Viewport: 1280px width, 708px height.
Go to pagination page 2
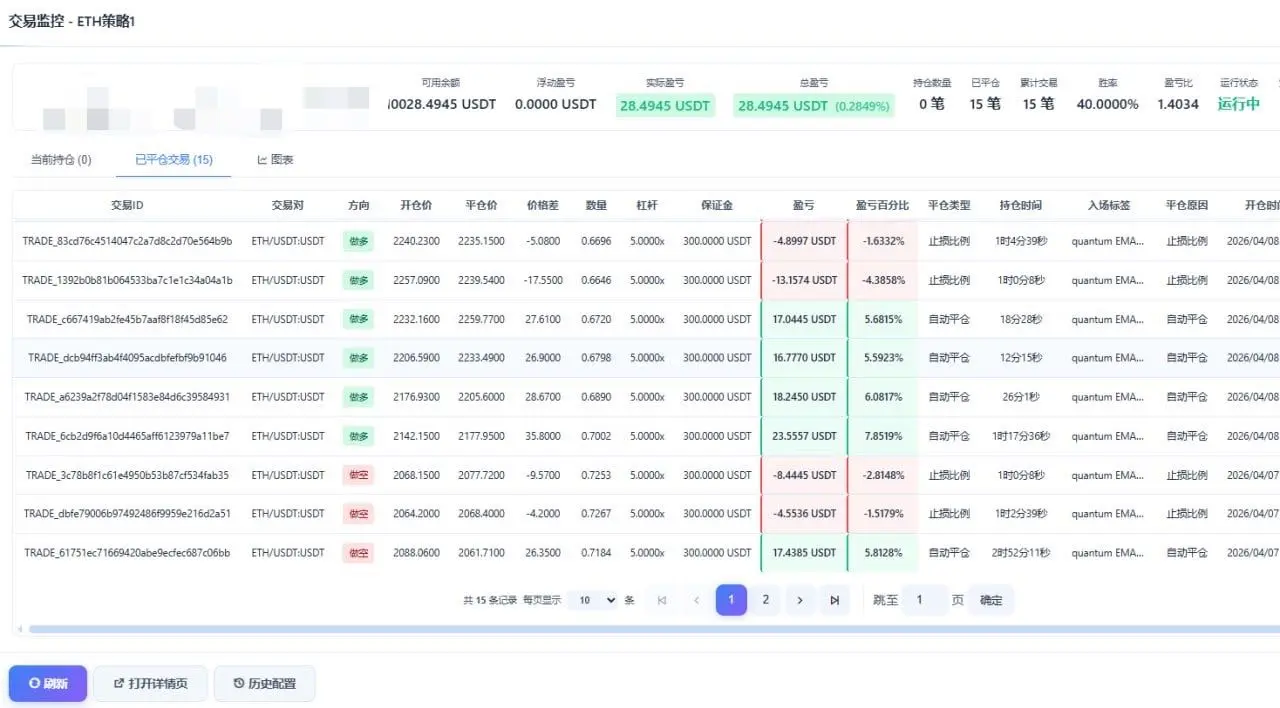pyautogui.click(x=766, y=600)
